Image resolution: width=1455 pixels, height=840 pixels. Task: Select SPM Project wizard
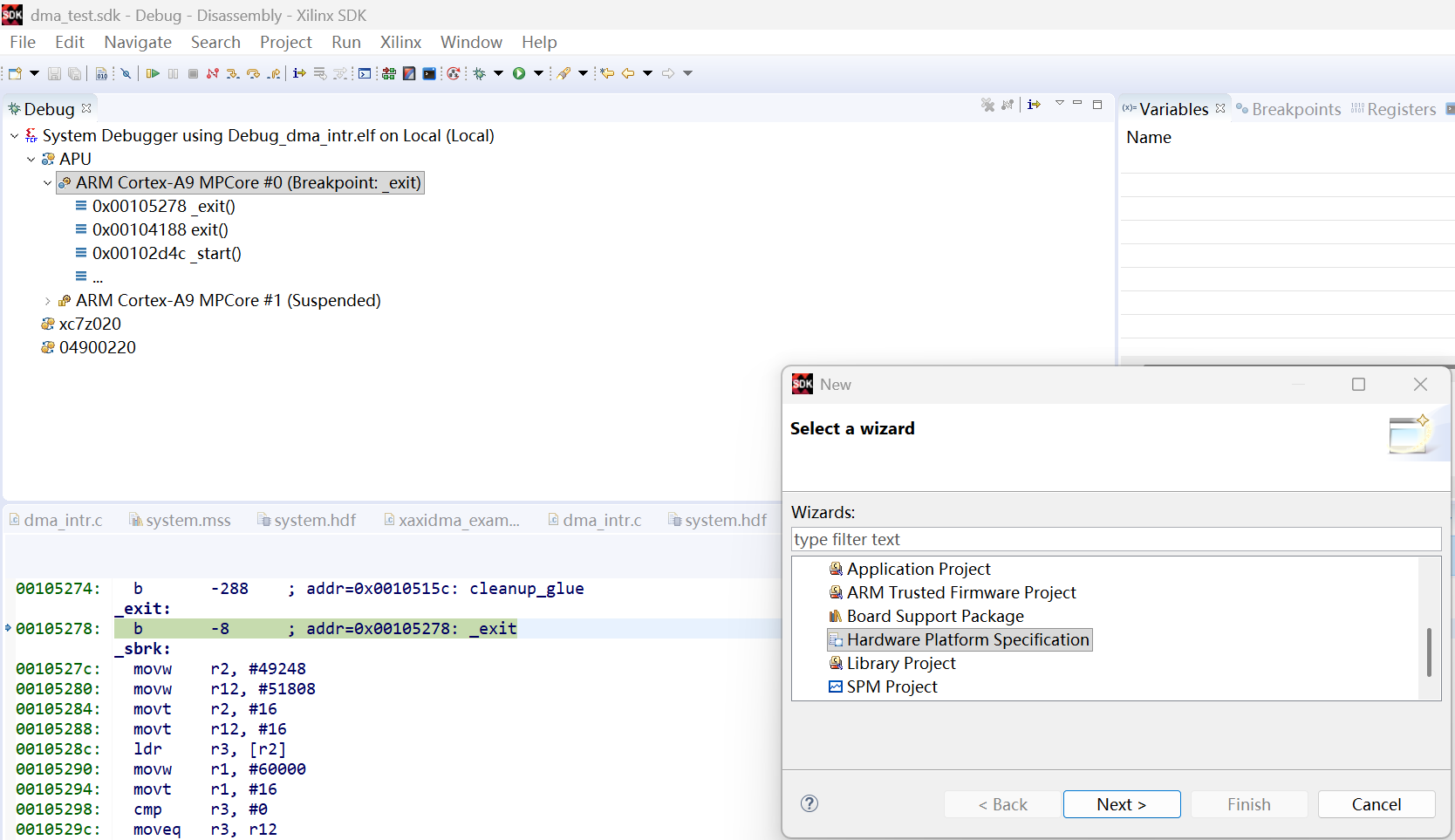point(891,686)
